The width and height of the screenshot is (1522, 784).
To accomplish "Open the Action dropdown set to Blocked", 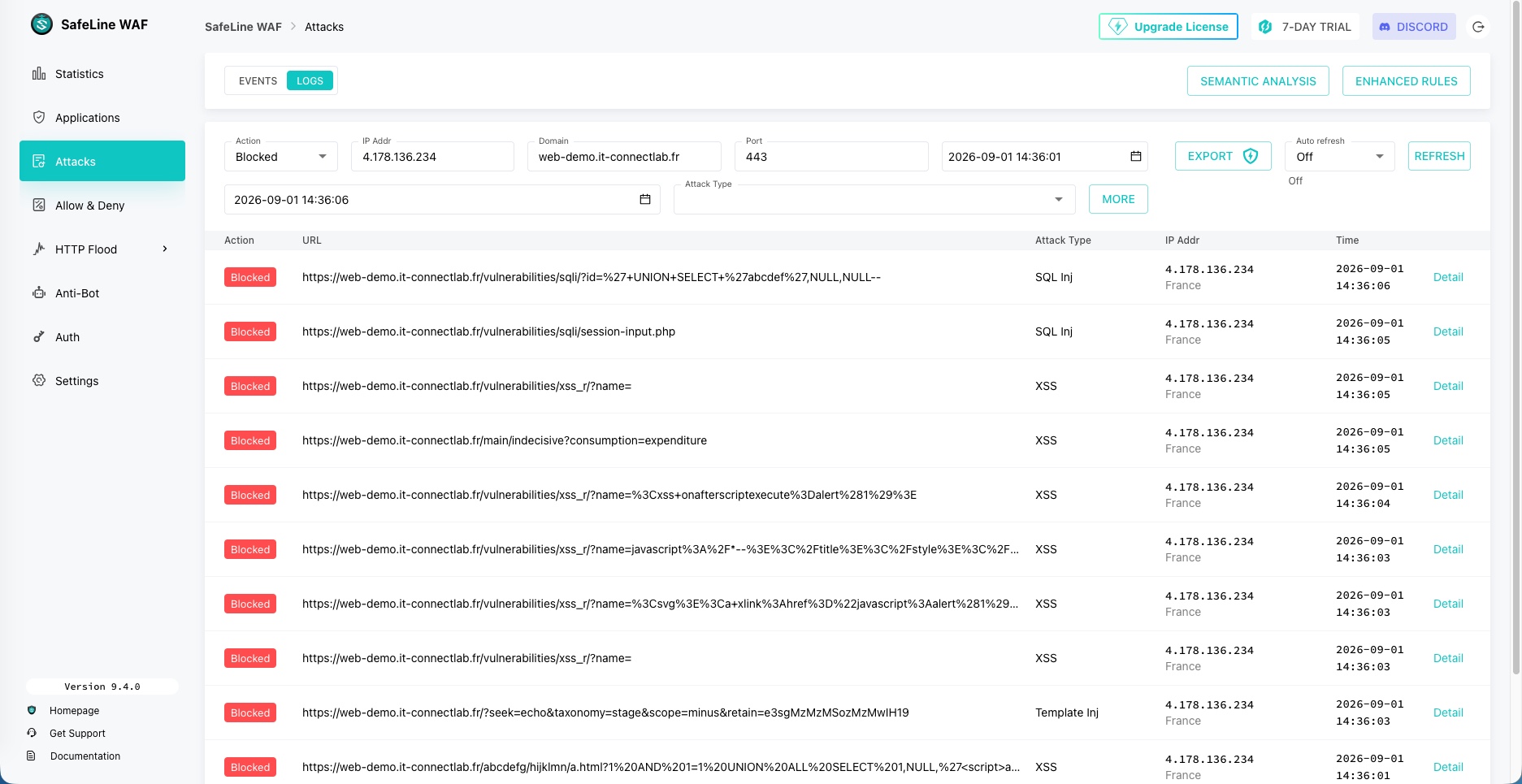I will coord(281,157).
